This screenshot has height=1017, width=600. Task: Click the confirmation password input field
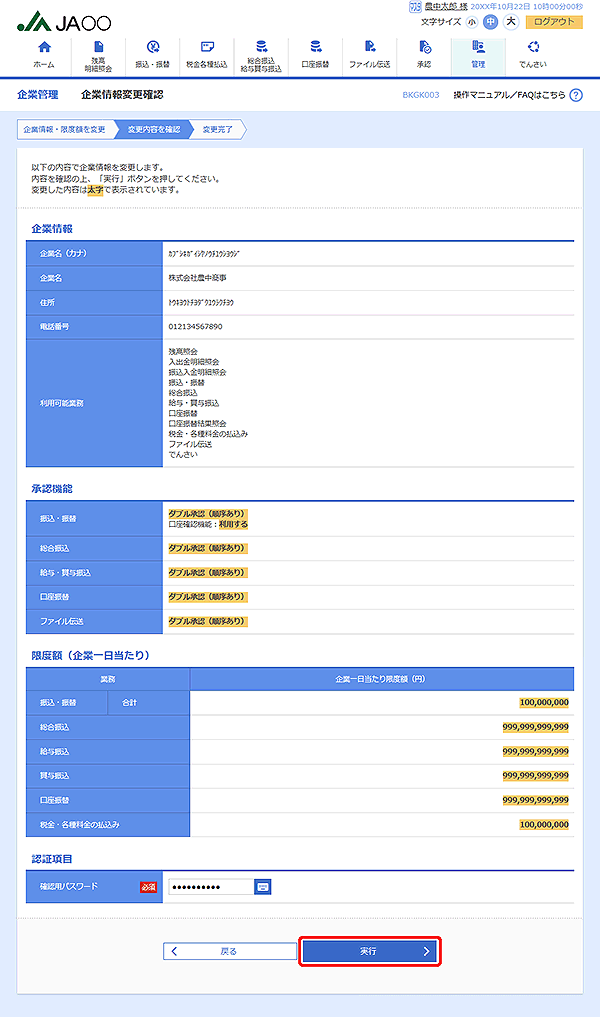(x=210, y=887)
